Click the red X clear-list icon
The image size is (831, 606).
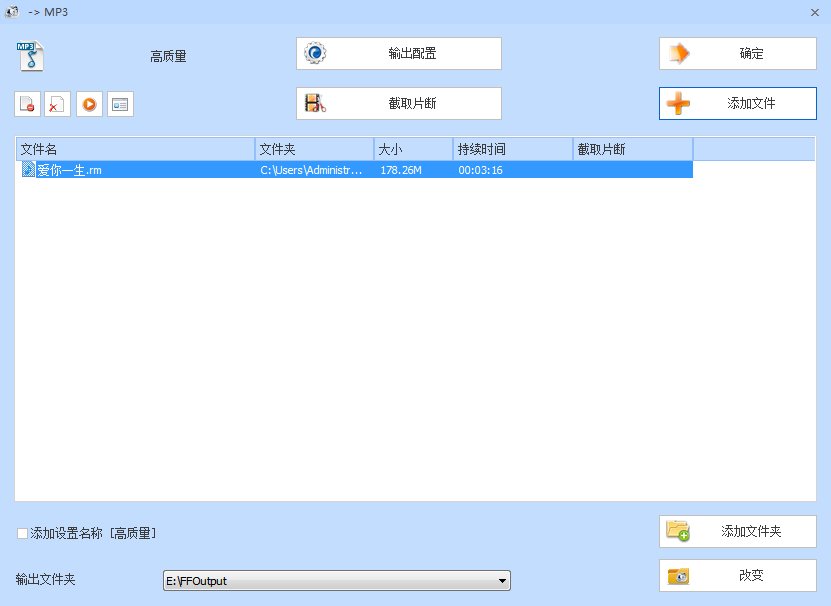pos(57,104)
